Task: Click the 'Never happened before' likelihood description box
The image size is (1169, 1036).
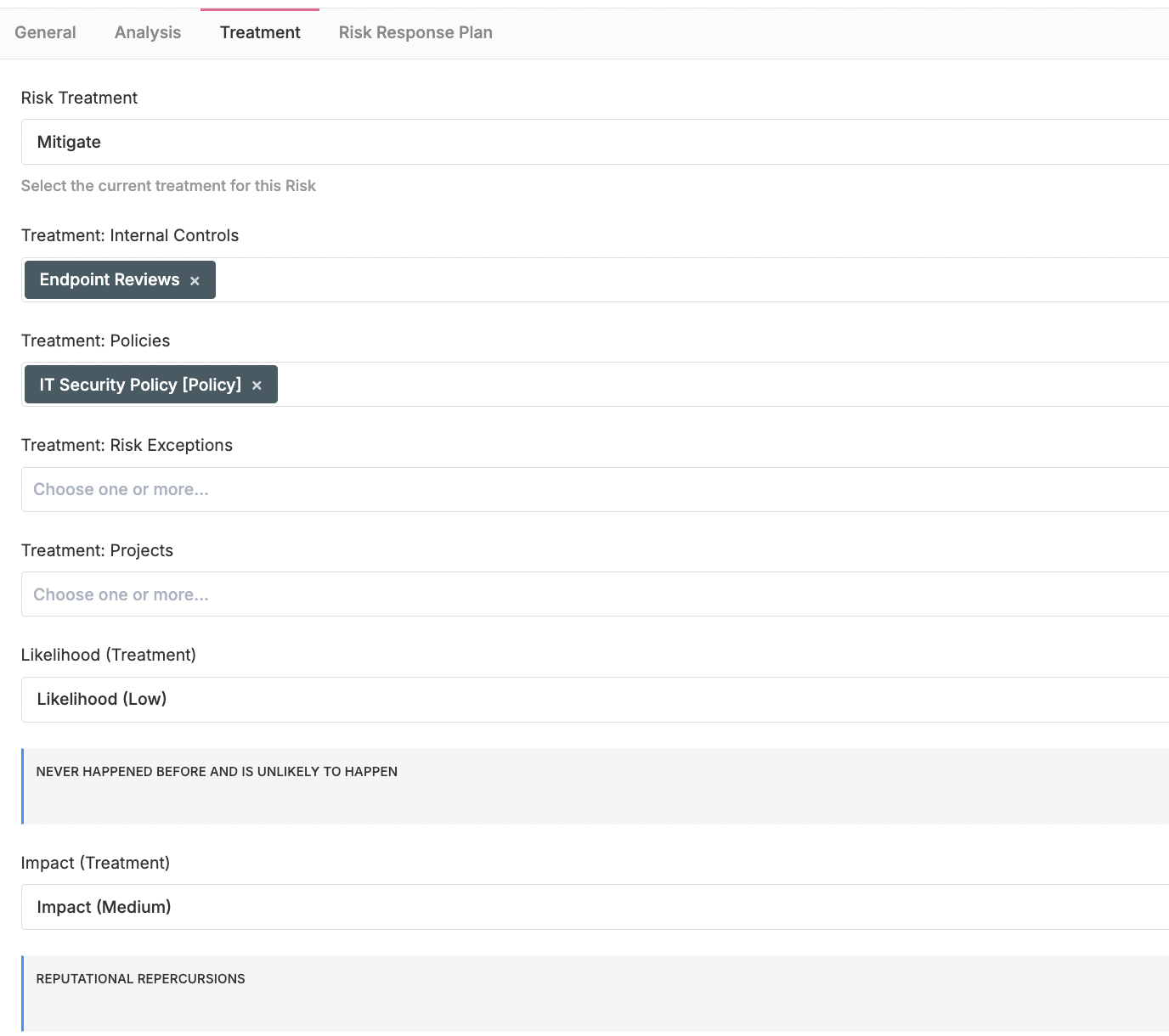Action: point(595,785)
